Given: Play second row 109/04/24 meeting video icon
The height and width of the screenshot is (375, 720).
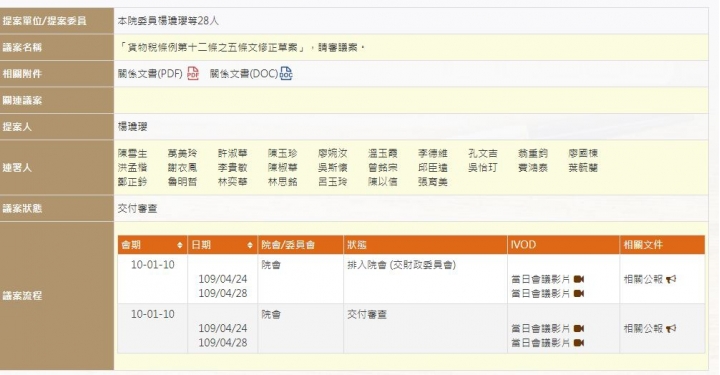Looking at the screenshot, I should pos(579,329).
